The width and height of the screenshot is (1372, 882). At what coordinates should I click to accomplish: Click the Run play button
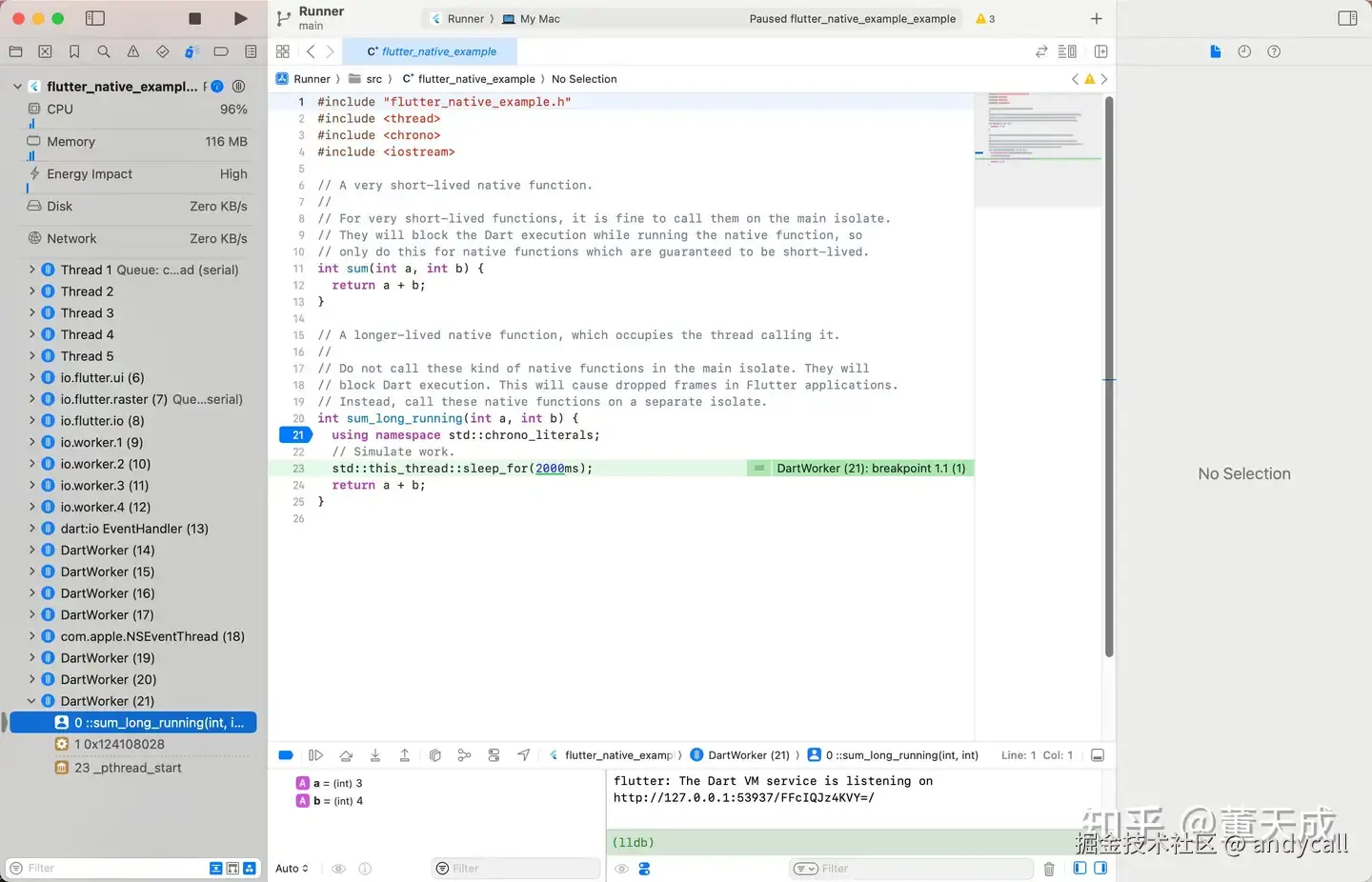click(x=240, y=18)
